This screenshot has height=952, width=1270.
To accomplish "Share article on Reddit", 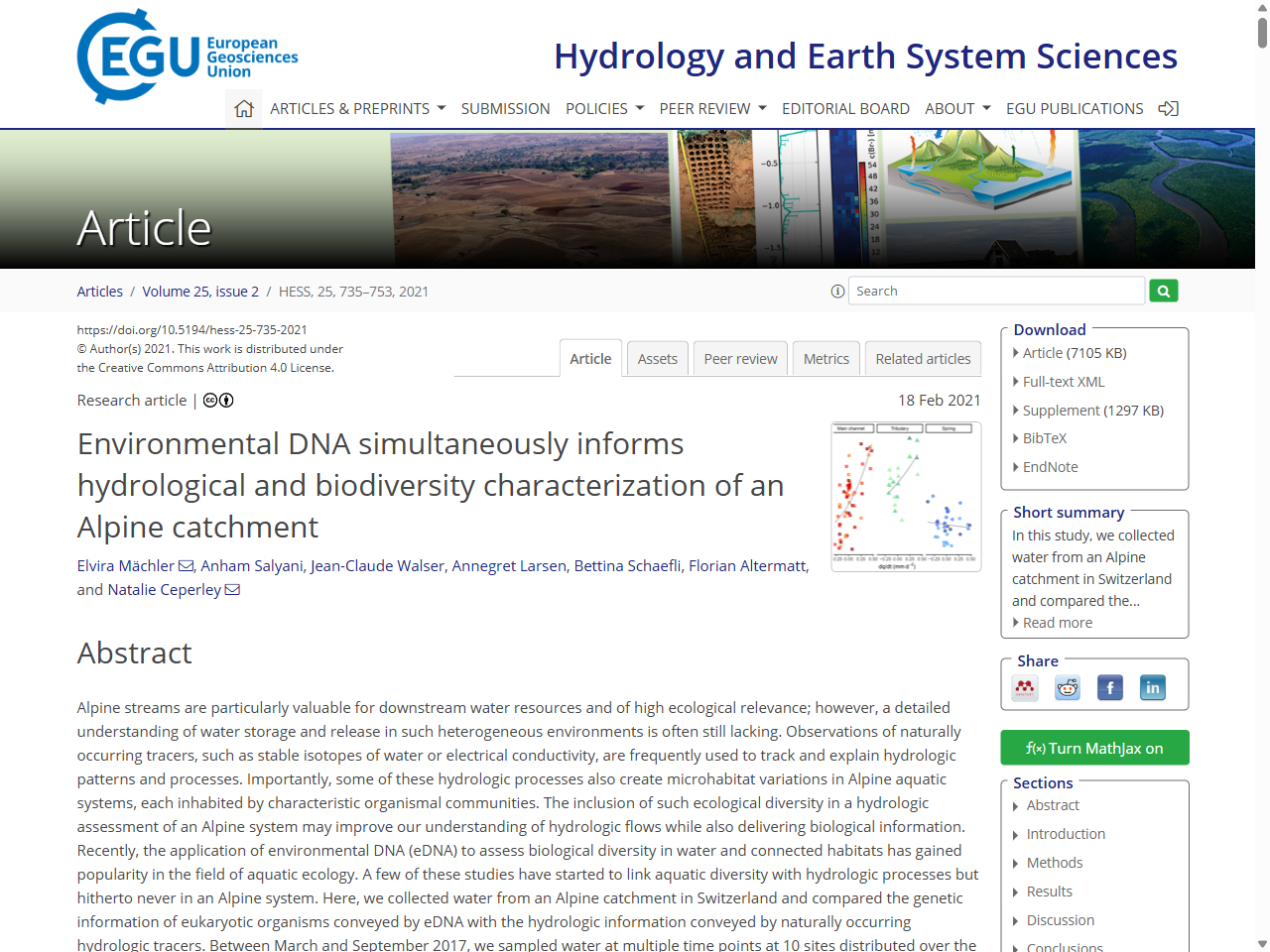I will [1068, 687].
